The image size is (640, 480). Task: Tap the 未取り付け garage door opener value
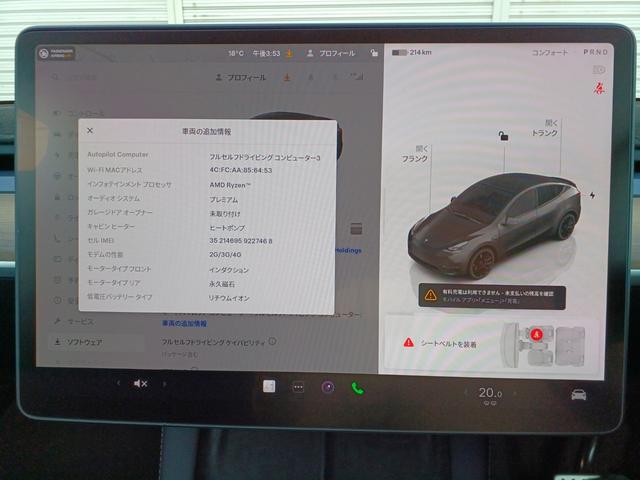pos(225,213)
